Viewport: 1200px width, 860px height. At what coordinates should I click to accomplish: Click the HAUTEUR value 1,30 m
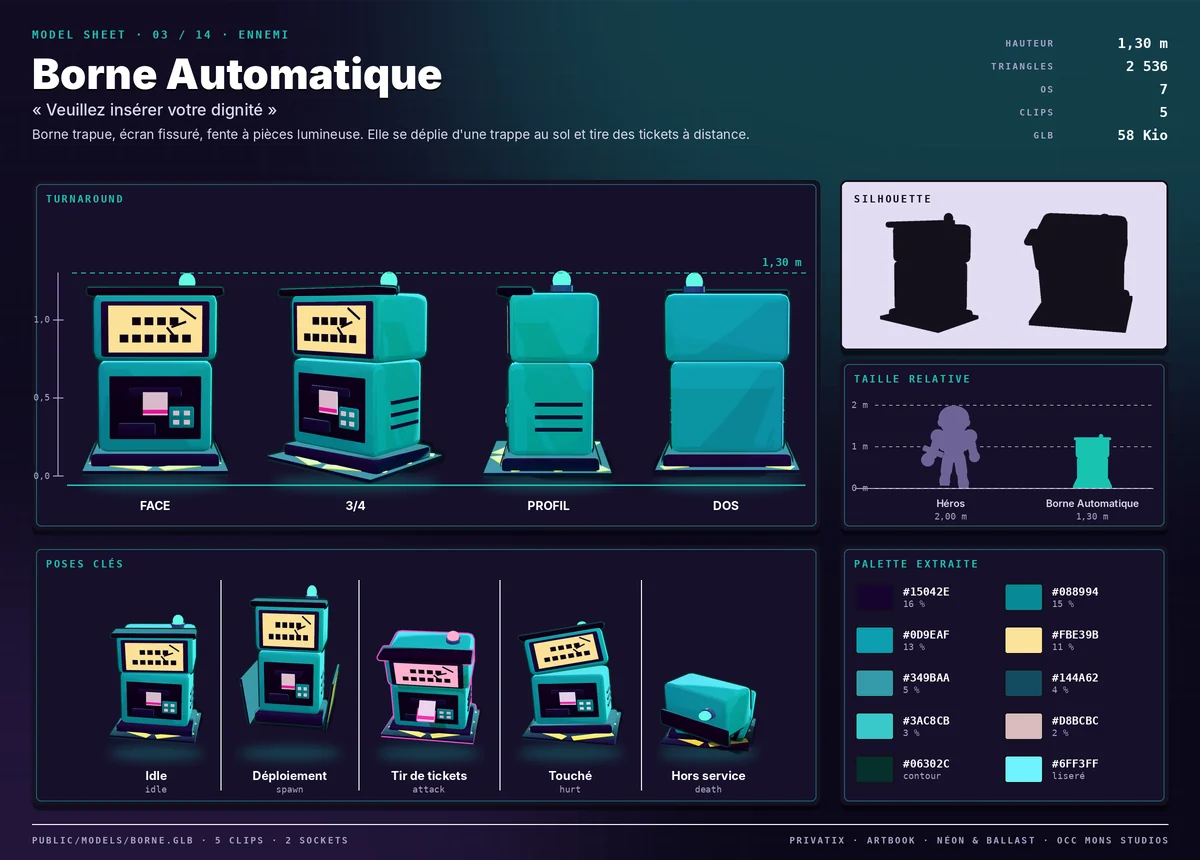1142,43
